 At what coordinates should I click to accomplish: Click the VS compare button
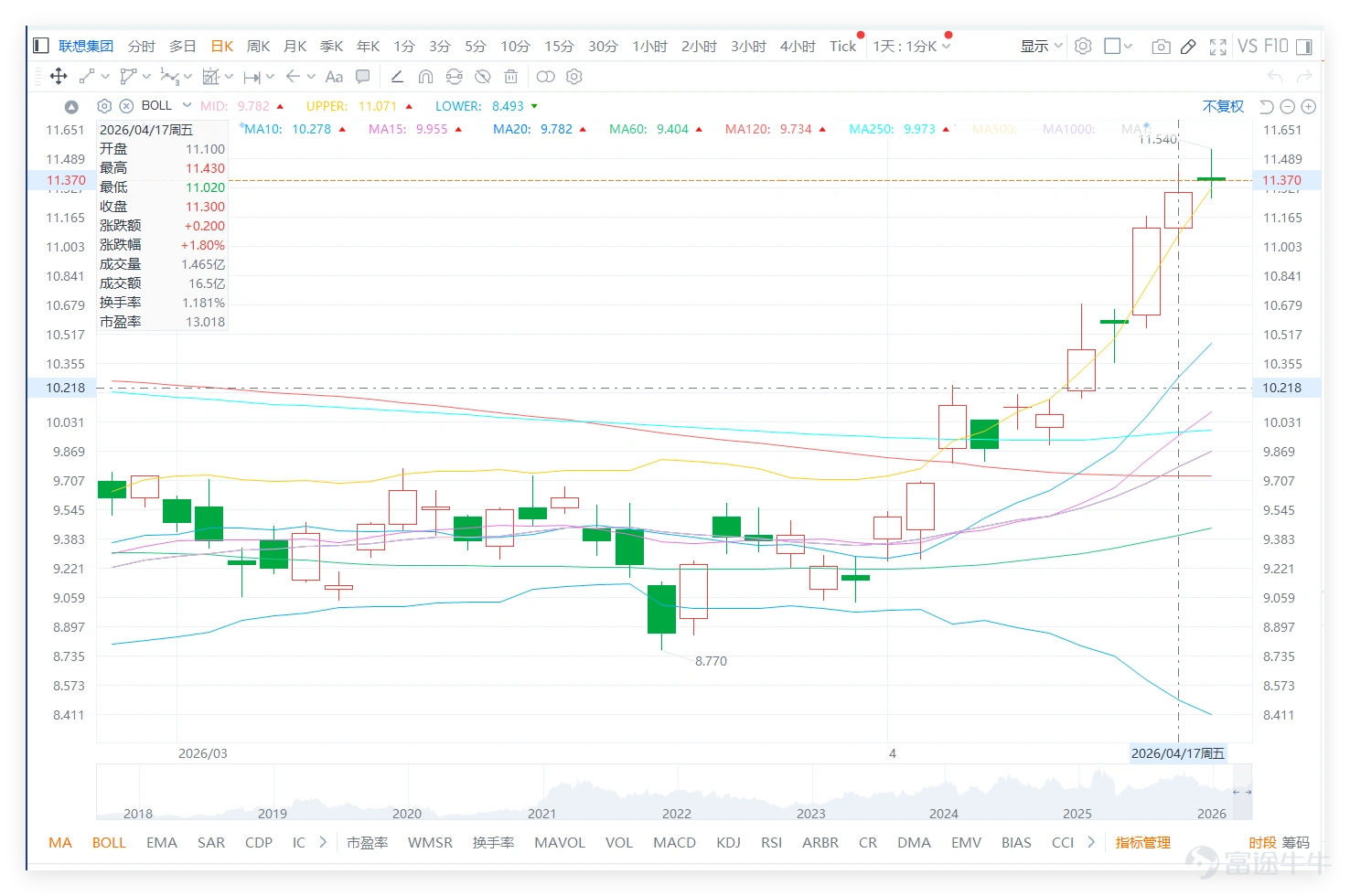pos(1248,46)
